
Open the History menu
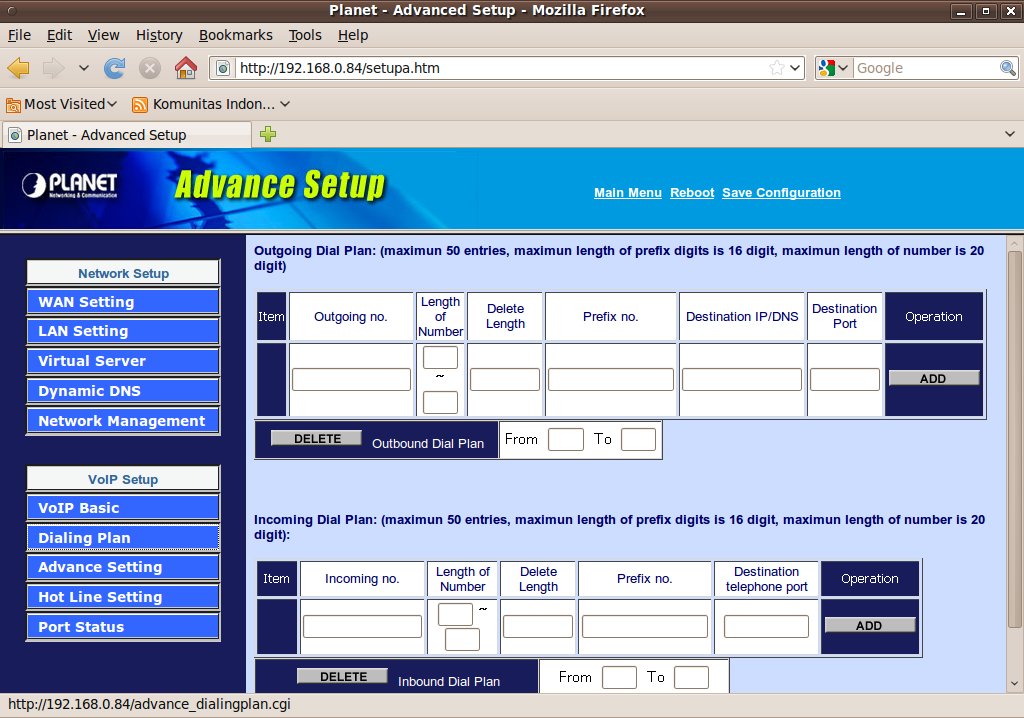159,35
